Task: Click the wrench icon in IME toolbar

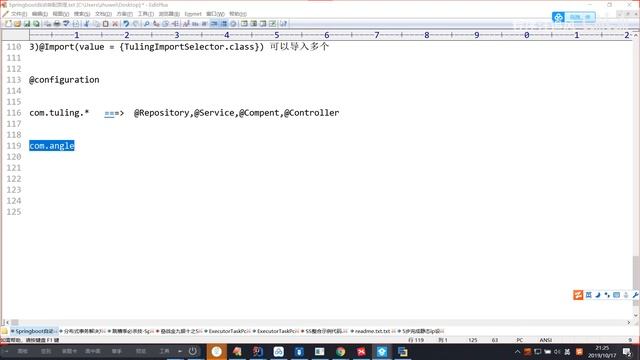Action: (x=635, y=295)
